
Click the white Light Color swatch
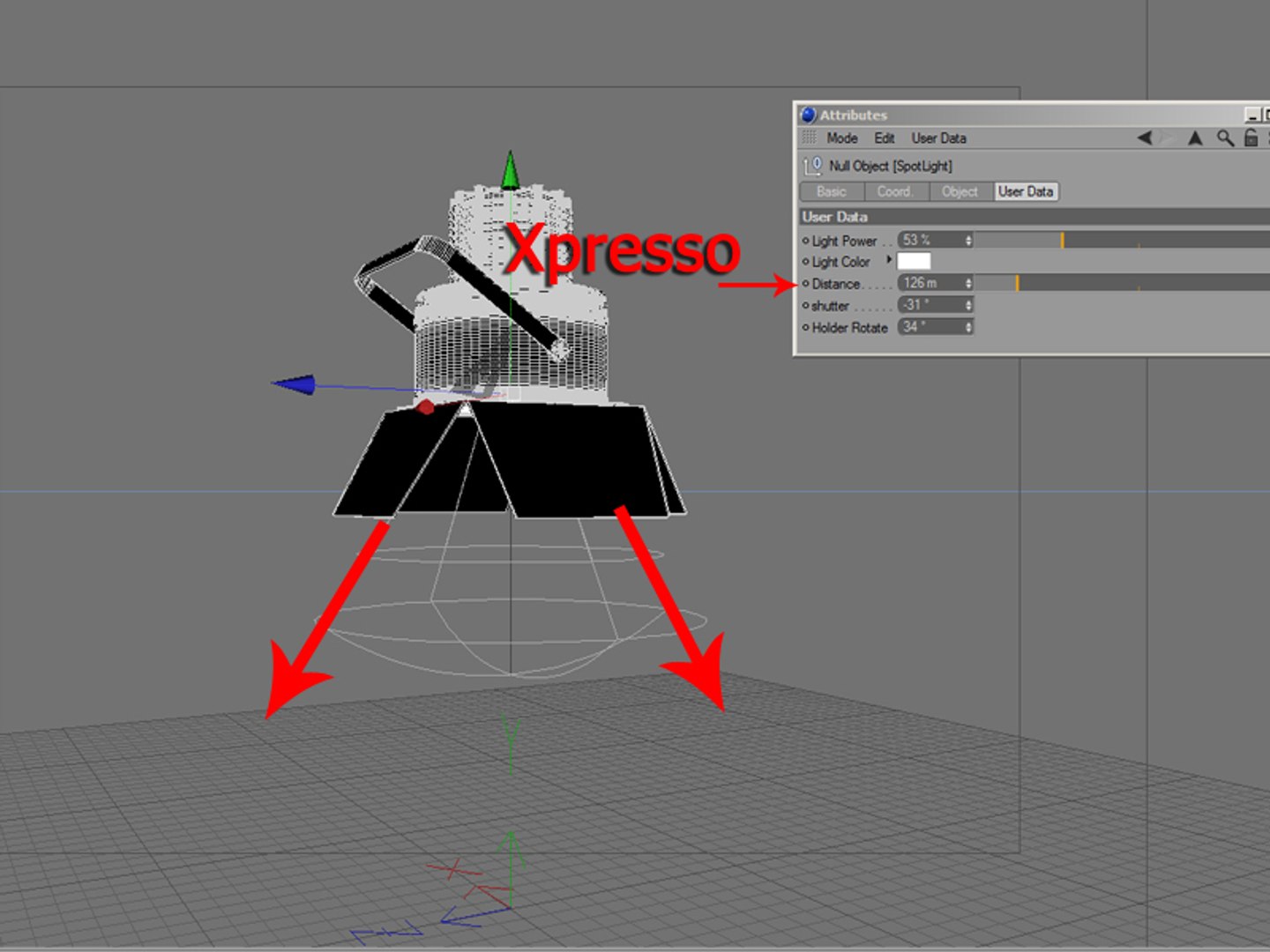(914, 261)
